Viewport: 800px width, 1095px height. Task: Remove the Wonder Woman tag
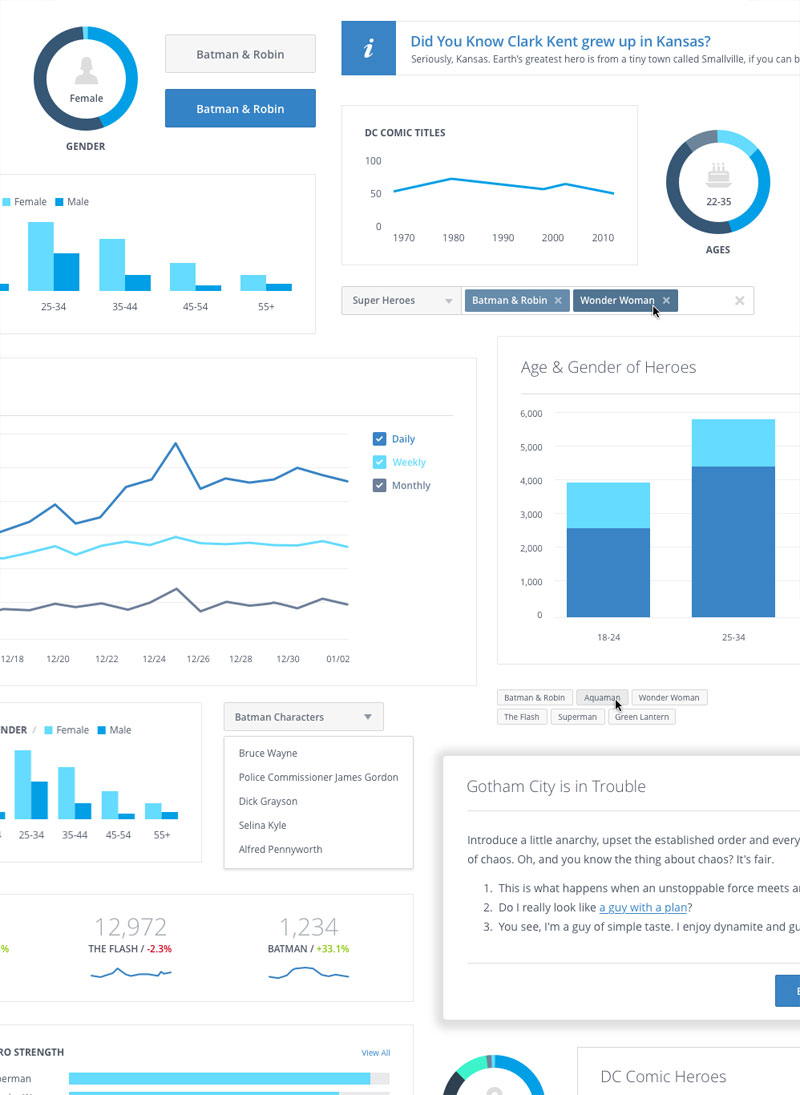click(x=666, y=301)
